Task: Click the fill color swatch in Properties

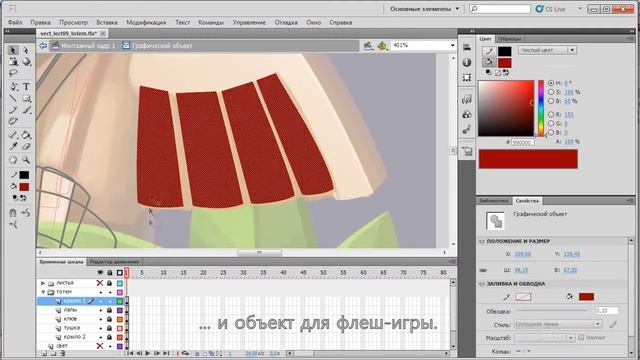Action: [x=586, y=297]
